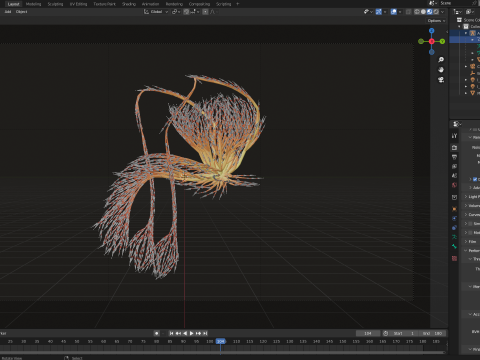480x360 pixels.
Task: Open the World properties tab
Action: point(454,185)
